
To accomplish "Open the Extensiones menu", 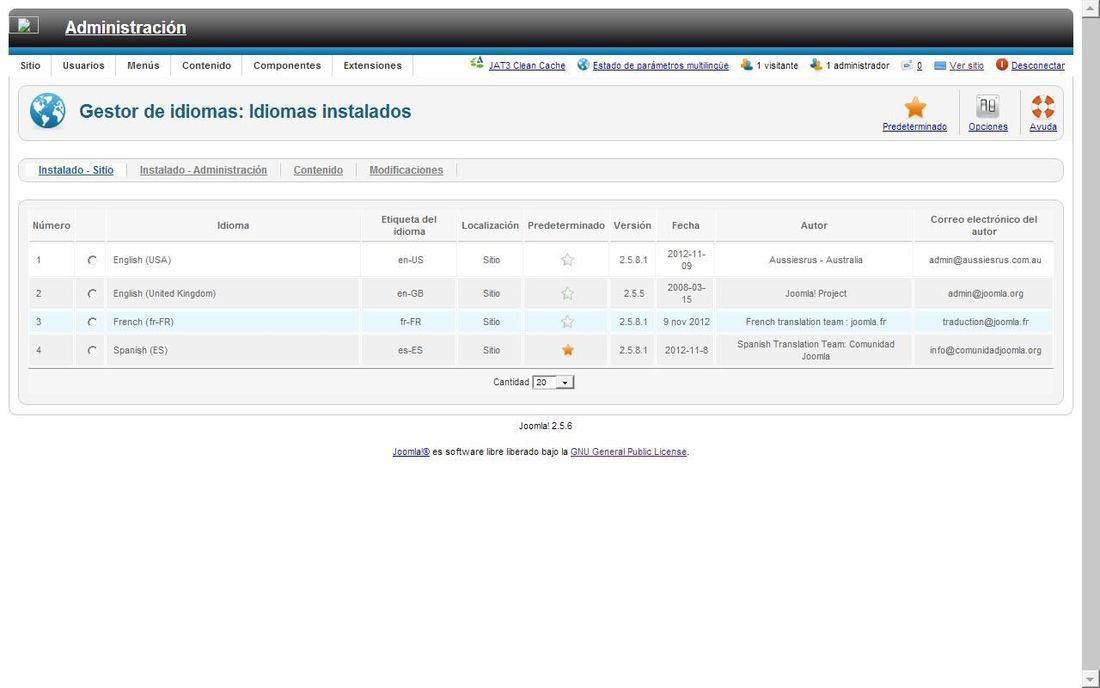I will [x=373, y=65].
